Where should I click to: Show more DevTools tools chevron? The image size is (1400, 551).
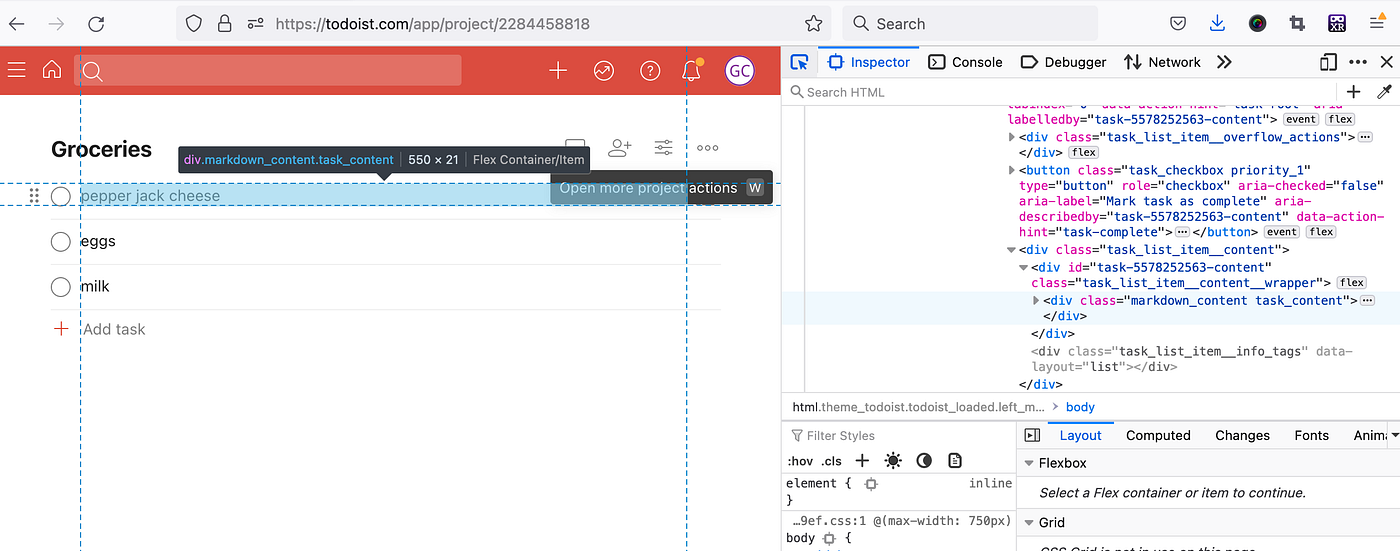tap(1224, 62)
